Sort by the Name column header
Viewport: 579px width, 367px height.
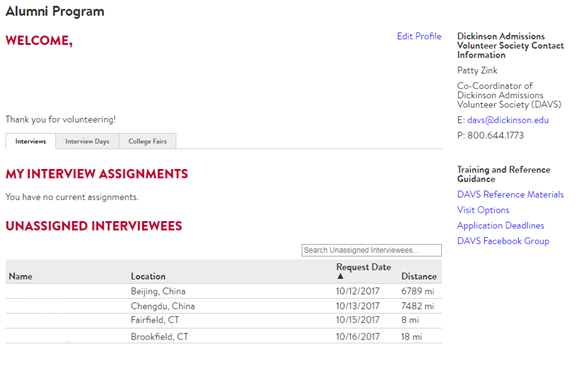coord(20,276)
